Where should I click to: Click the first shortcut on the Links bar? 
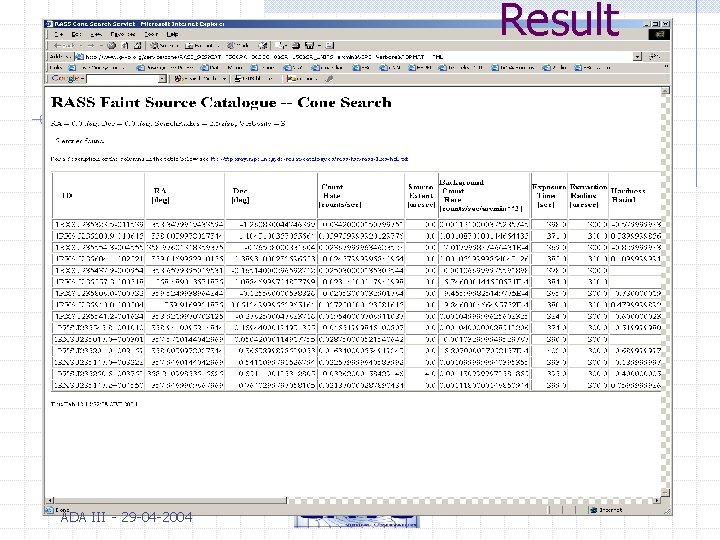96,68
